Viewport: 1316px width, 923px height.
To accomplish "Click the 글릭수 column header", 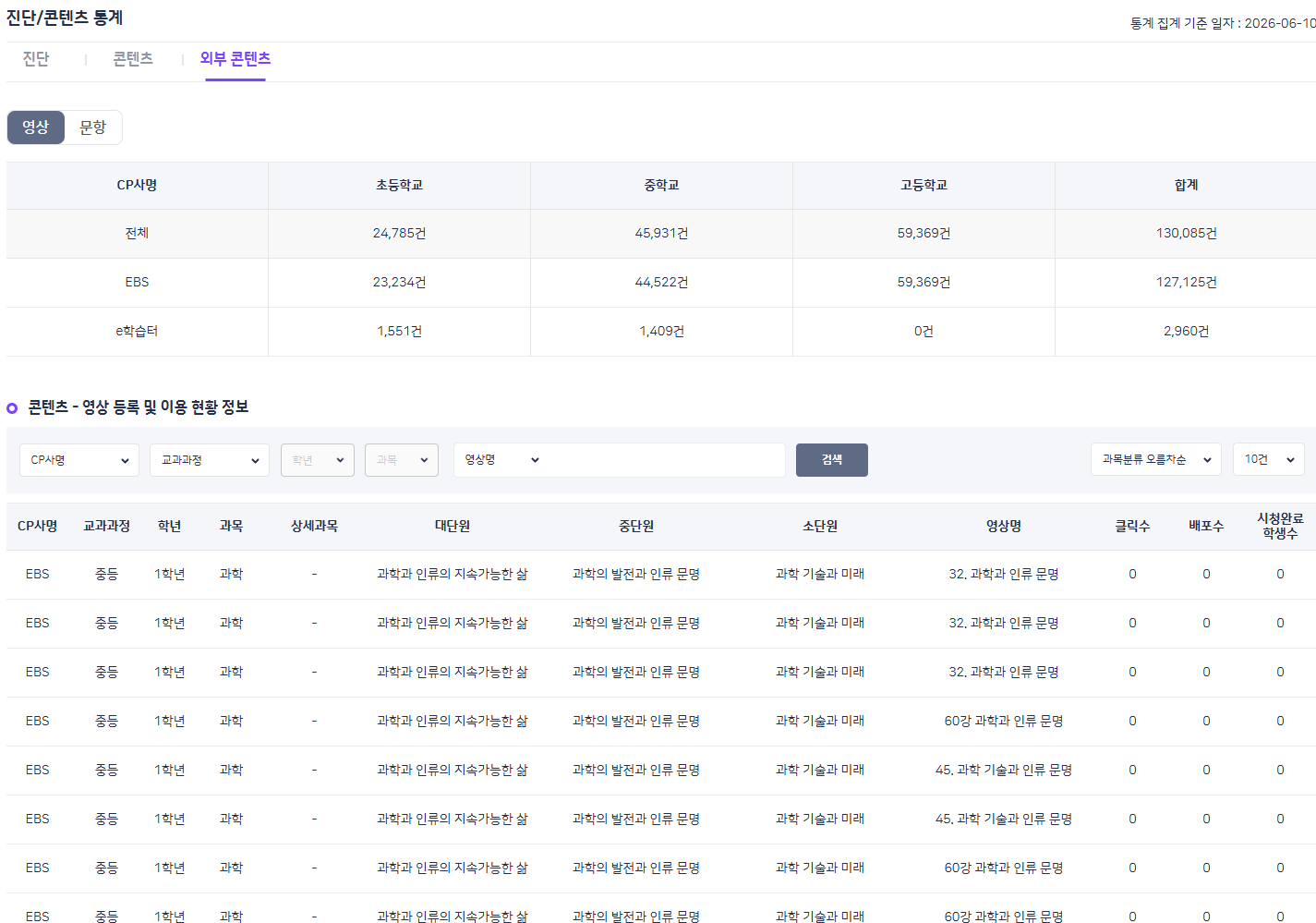I will (x=1132, y=527).
